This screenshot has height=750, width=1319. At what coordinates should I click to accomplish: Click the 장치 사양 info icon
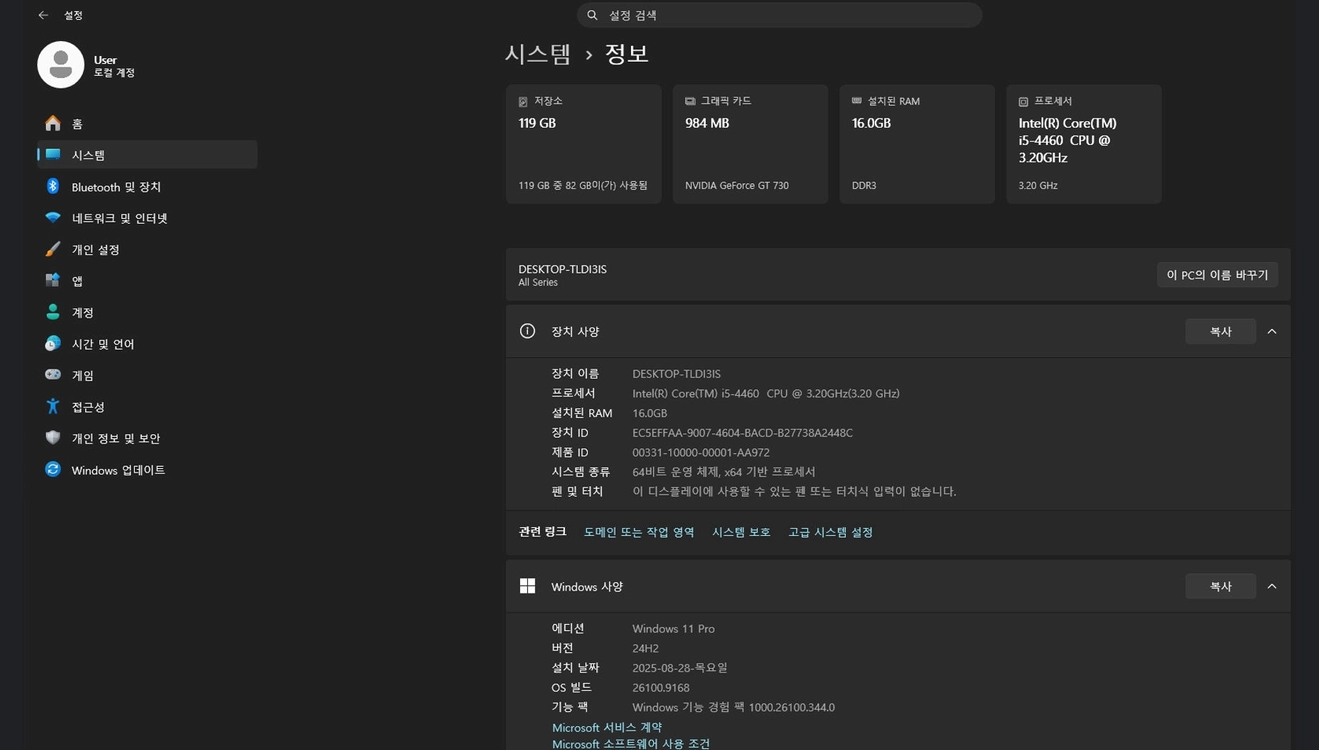pyautogui.click(x=528, y=331)
